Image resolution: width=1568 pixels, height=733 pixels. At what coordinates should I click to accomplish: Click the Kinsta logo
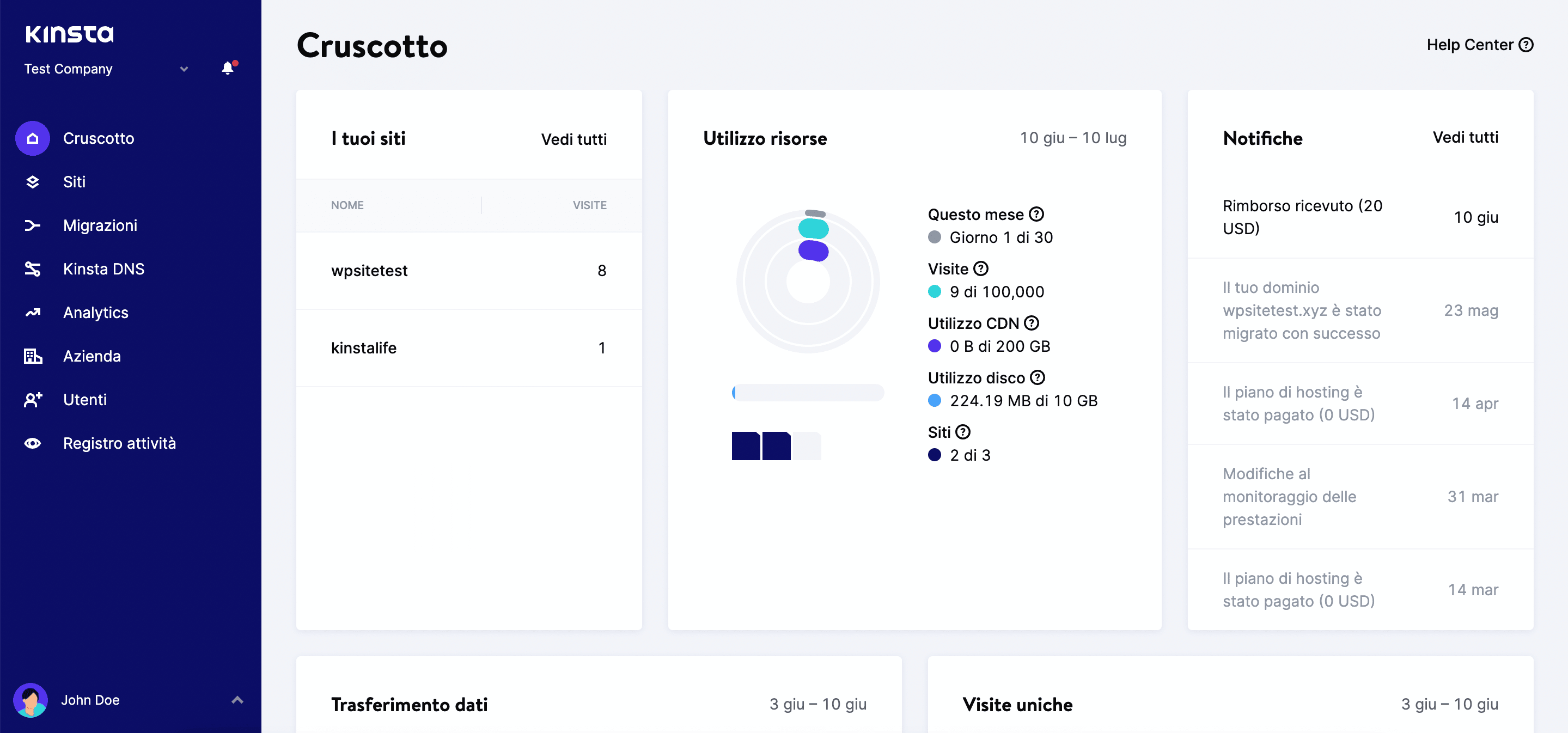(x=69, y=35)
